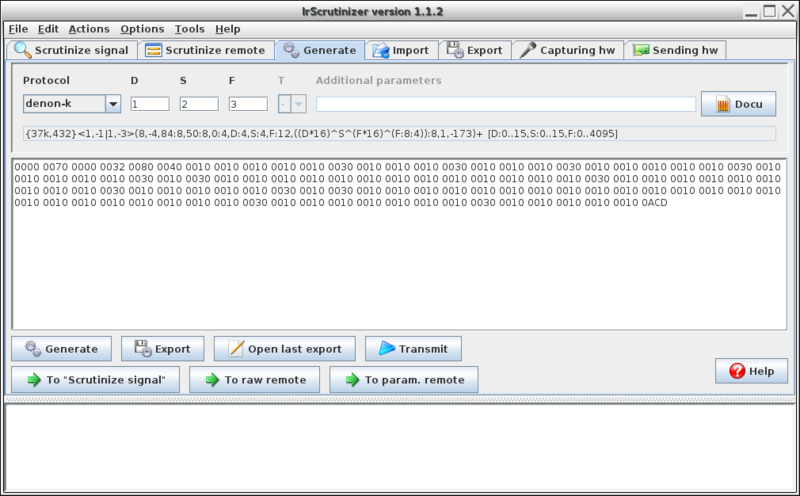Click the To raw remote button

(254, 380)
